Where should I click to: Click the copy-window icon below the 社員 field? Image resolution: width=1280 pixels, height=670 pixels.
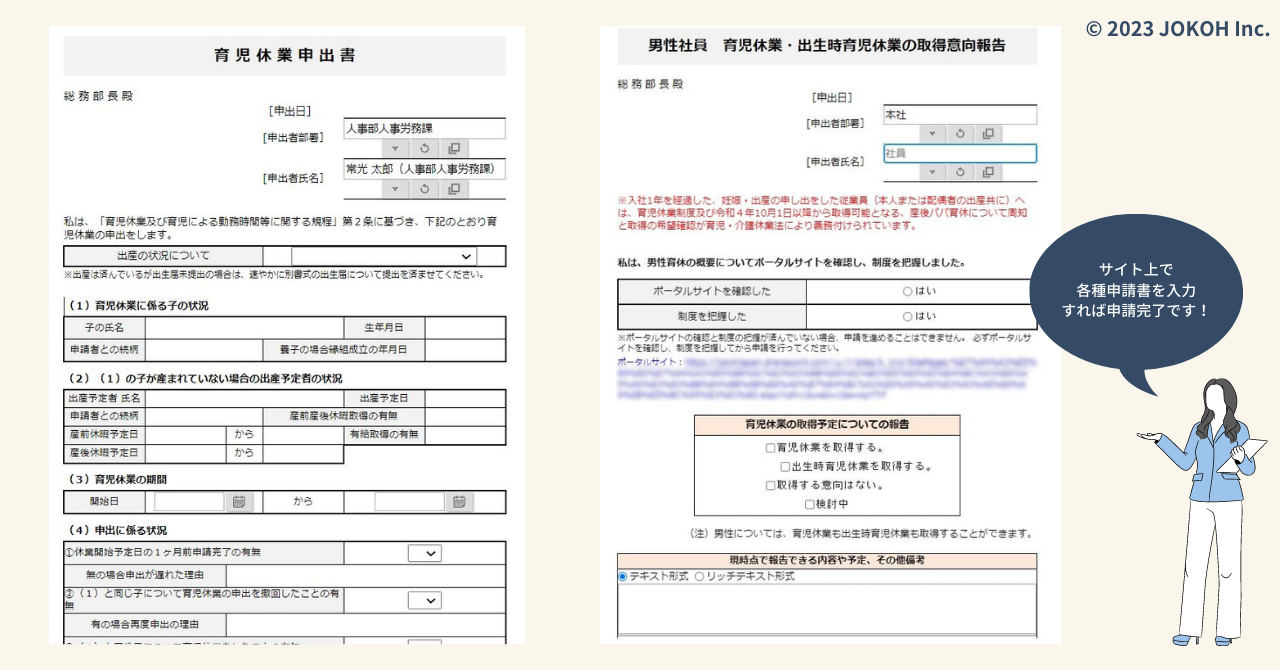[988, 172]
